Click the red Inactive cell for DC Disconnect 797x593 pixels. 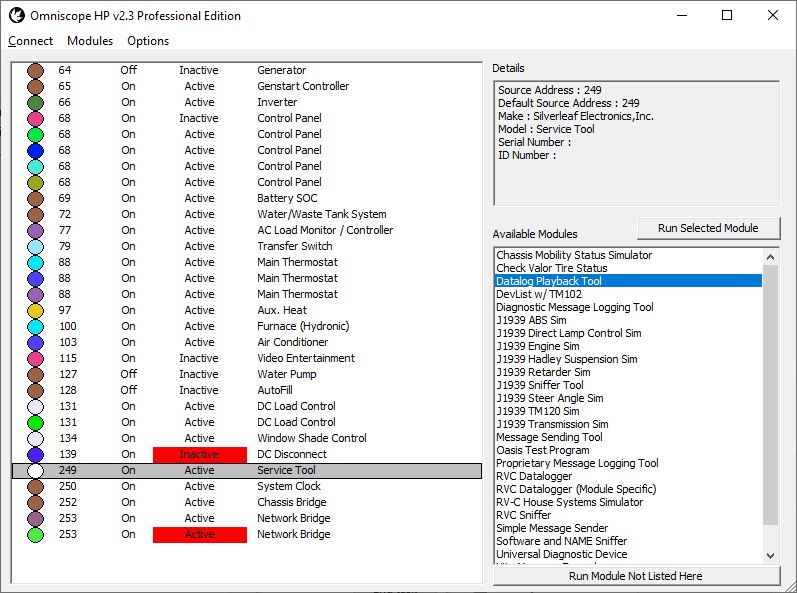coord(200,455)
